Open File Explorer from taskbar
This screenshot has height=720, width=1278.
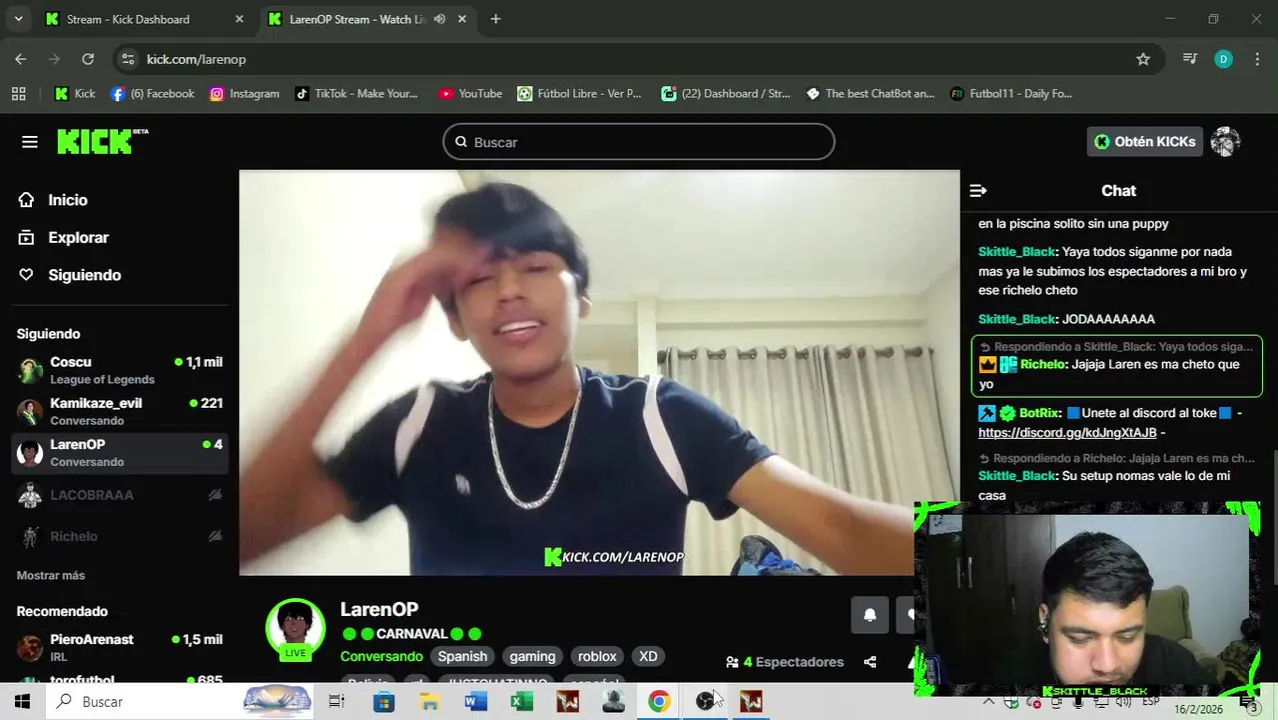[x=430, y=702]
